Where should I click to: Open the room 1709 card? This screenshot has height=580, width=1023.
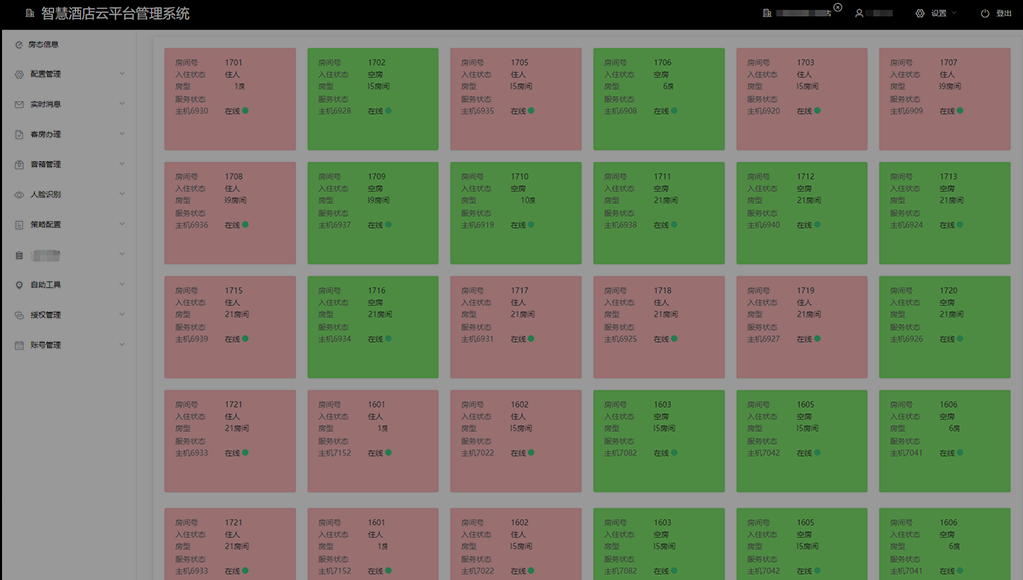click(x=373, y=213)
